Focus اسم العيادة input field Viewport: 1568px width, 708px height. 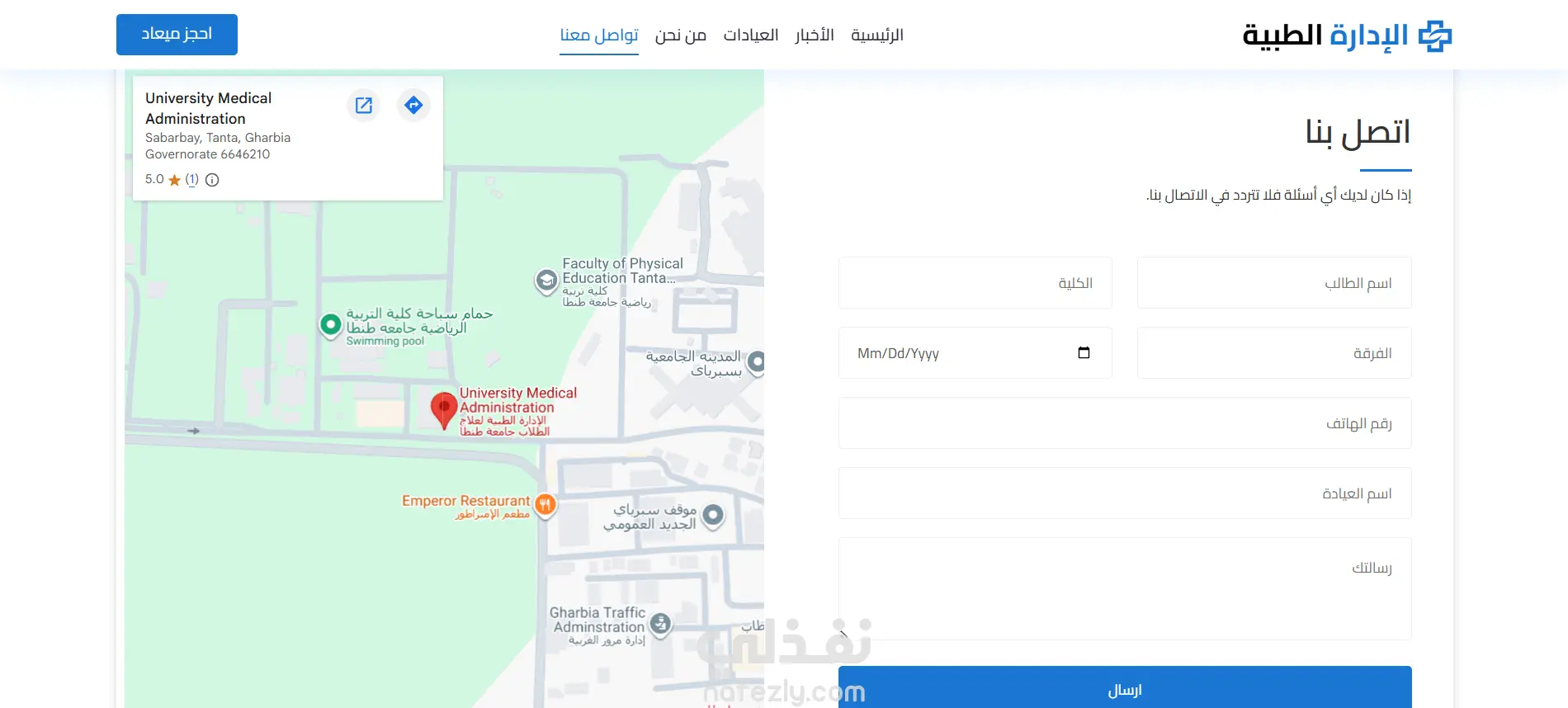pos(1125,493)
